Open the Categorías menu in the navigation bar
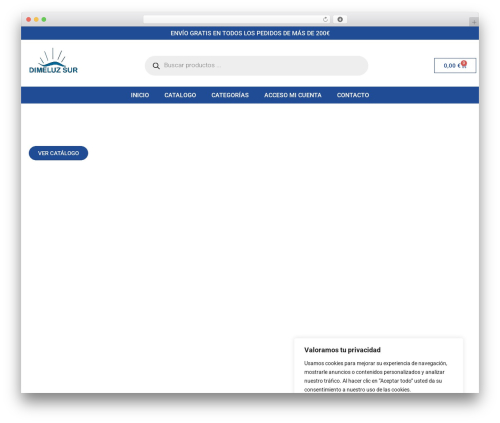Image resolution: width=500 pixels, height=423 pixels. 230,95
